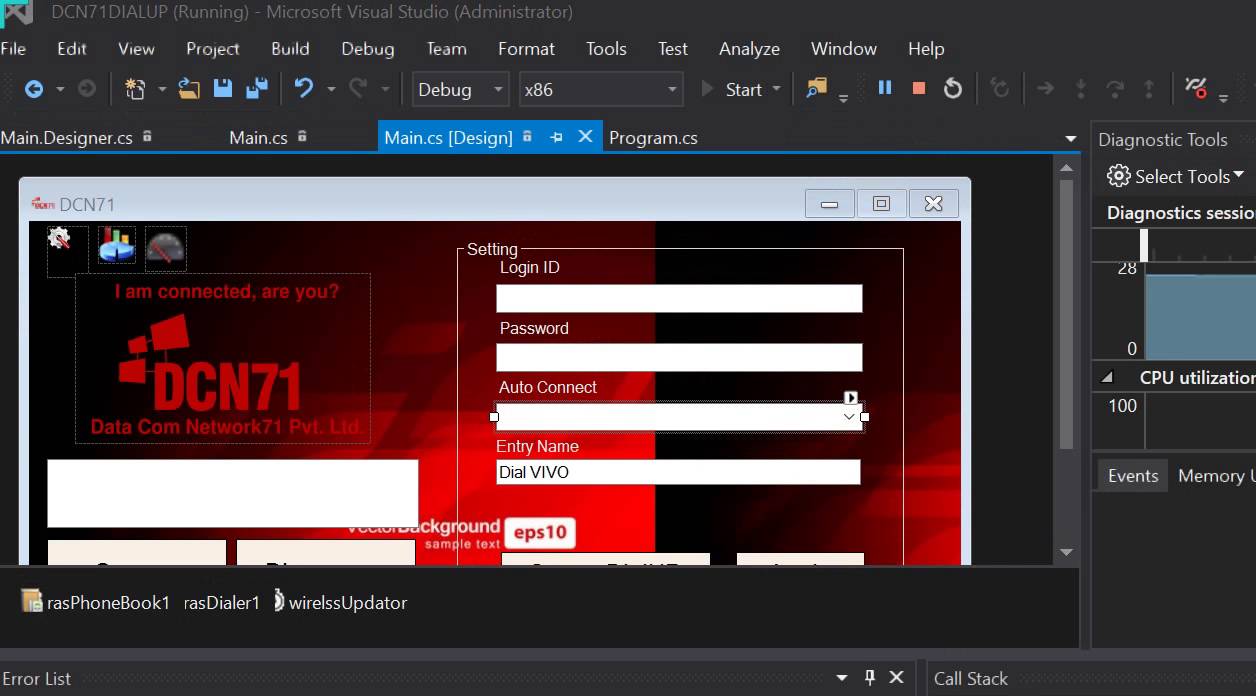Viewport: 1256px width, 696px height.
Task: Open the Undo history dropdown arrow
Action: 331,89
